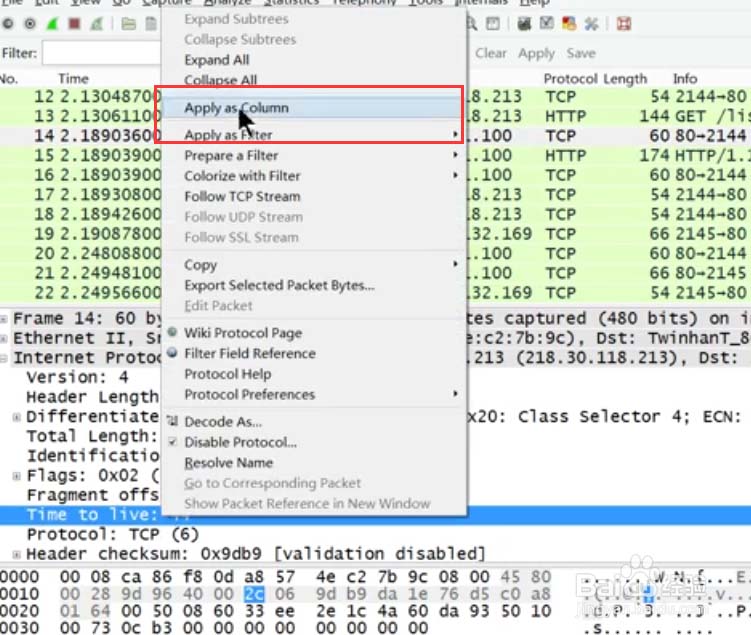Viewport: 751px width, 635px height.
Task: Click the red lifebuoy help icon in toolbar
Action: [x=623, y=24]
